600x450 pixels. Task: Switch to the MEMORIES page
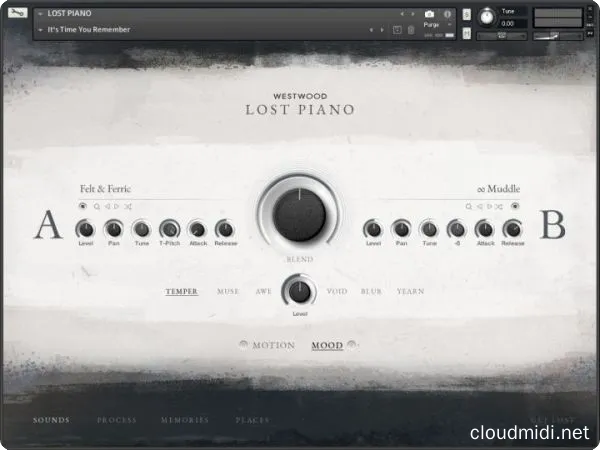click(x=185, y=420)
